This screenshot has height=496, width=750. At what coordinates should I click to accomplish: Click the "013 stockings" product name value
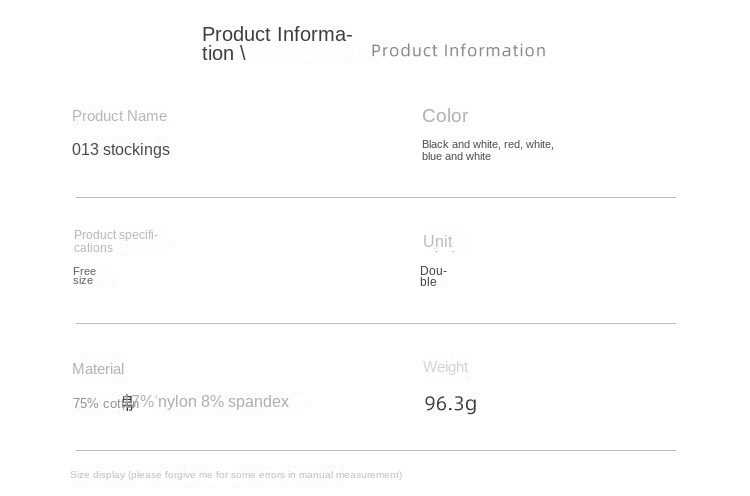pyautogui.click(x=121, y=150)
